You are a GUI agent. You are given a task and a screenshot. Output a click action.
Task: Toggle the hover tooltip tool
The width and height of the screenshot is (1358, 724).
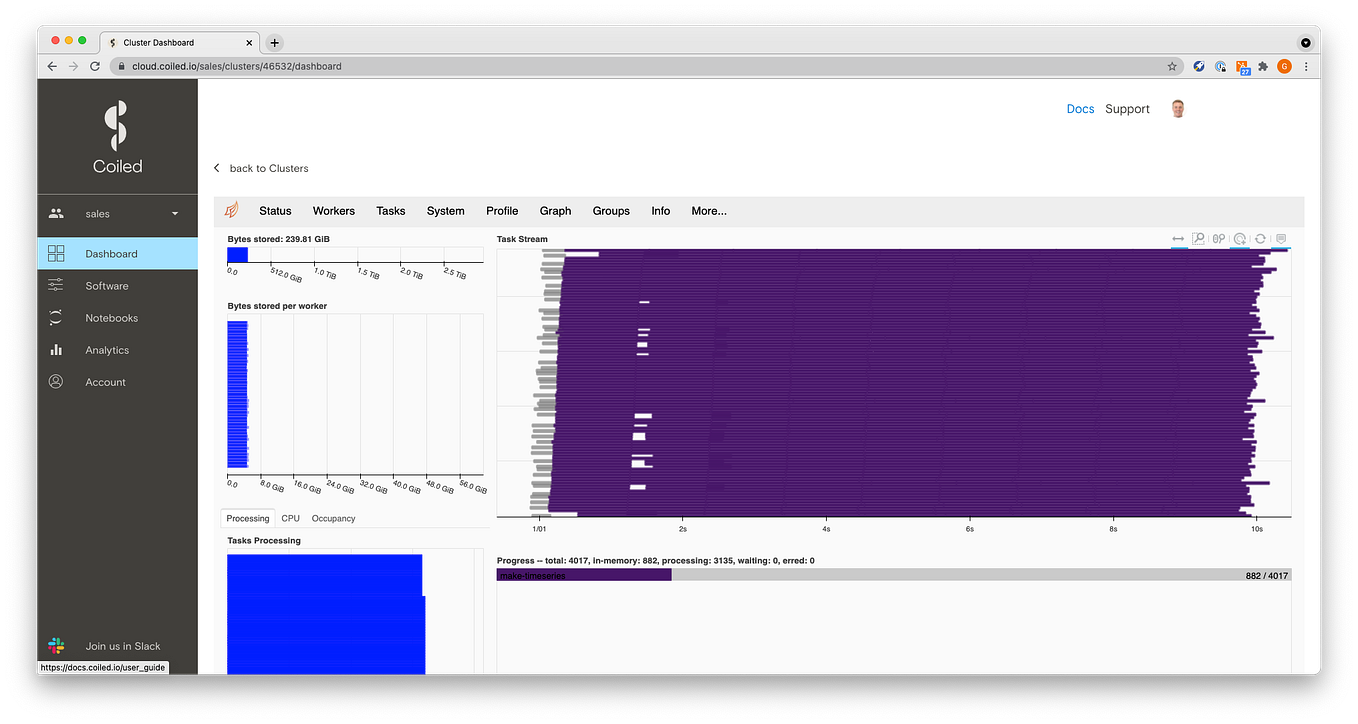pyautogui.click(x=1281, y=239)
